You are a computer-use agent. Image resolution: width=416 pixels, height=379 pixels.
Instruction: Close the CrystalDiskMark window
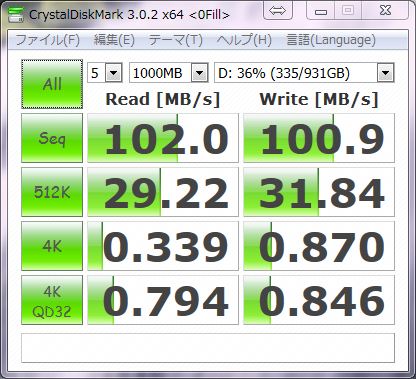click(385, 11)
